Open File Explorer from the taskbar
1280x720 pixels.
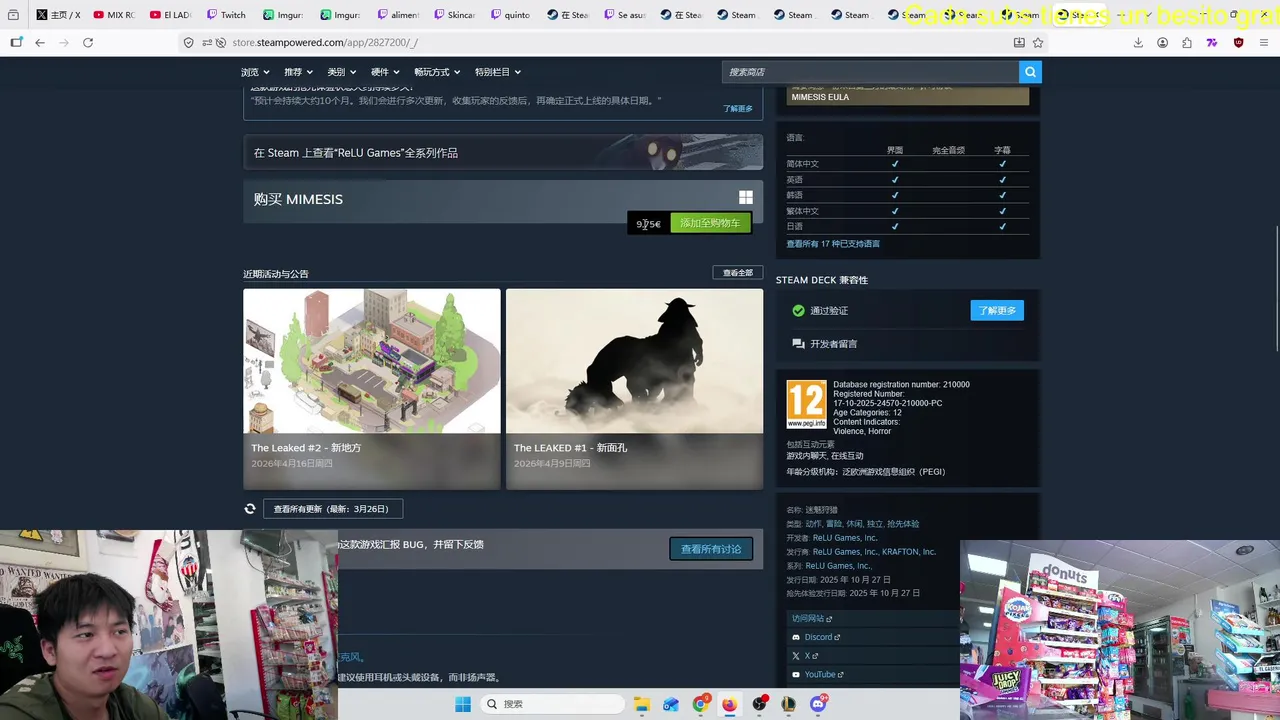coord(642,704)
